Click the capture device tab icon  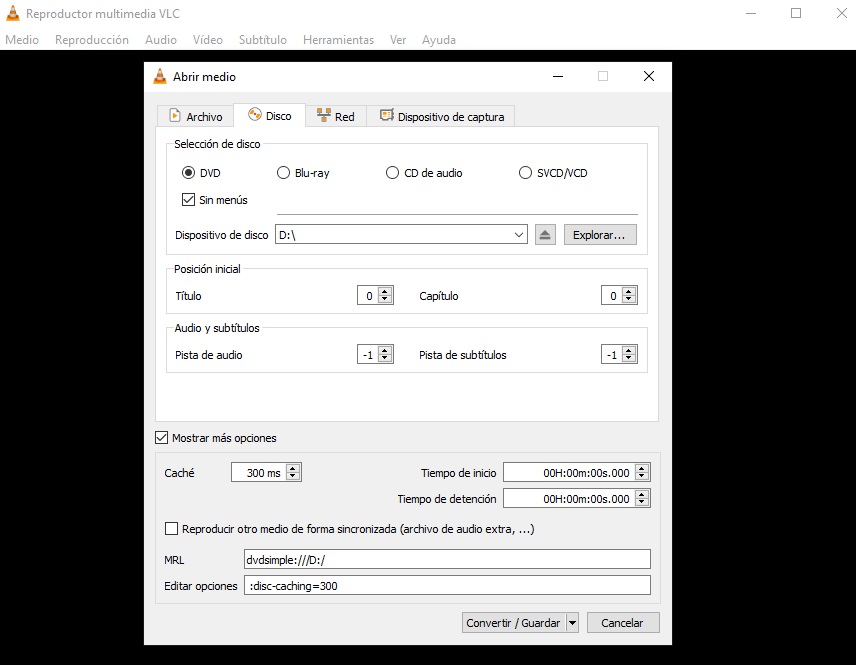coord(386,116)
